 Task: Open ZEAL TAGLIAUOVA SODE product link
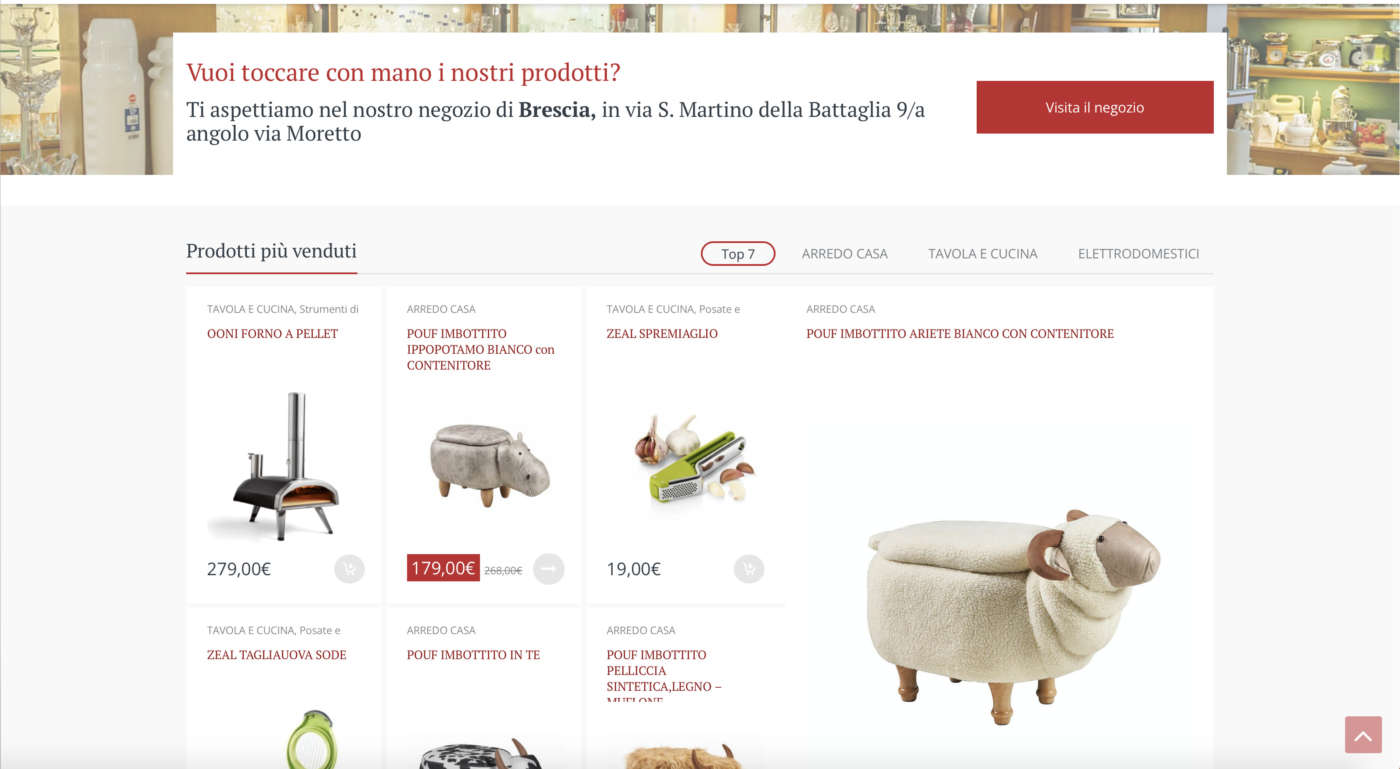point(277,655)
